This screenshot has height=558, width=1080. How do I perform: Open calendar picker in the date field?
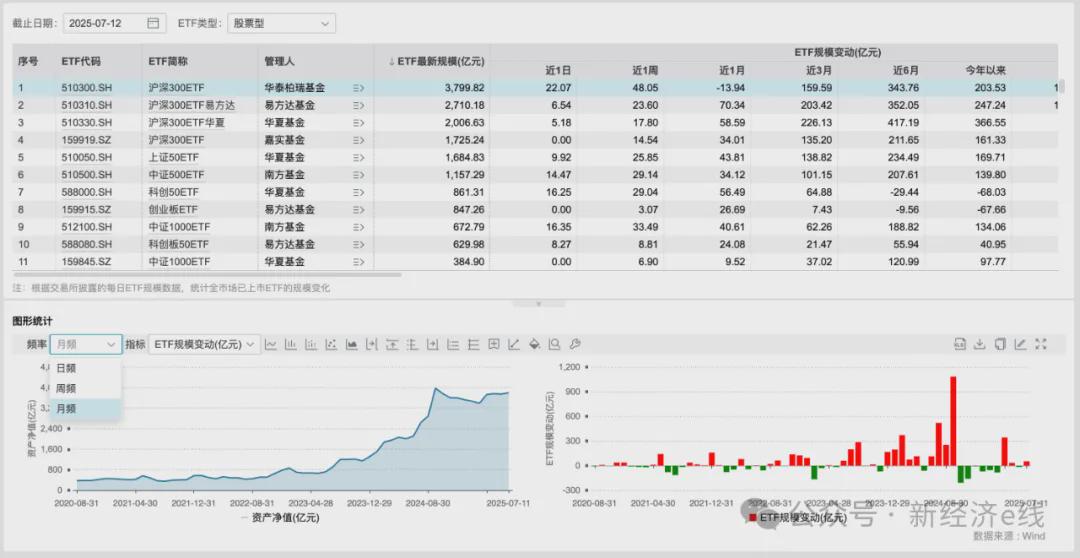(153, 23)
